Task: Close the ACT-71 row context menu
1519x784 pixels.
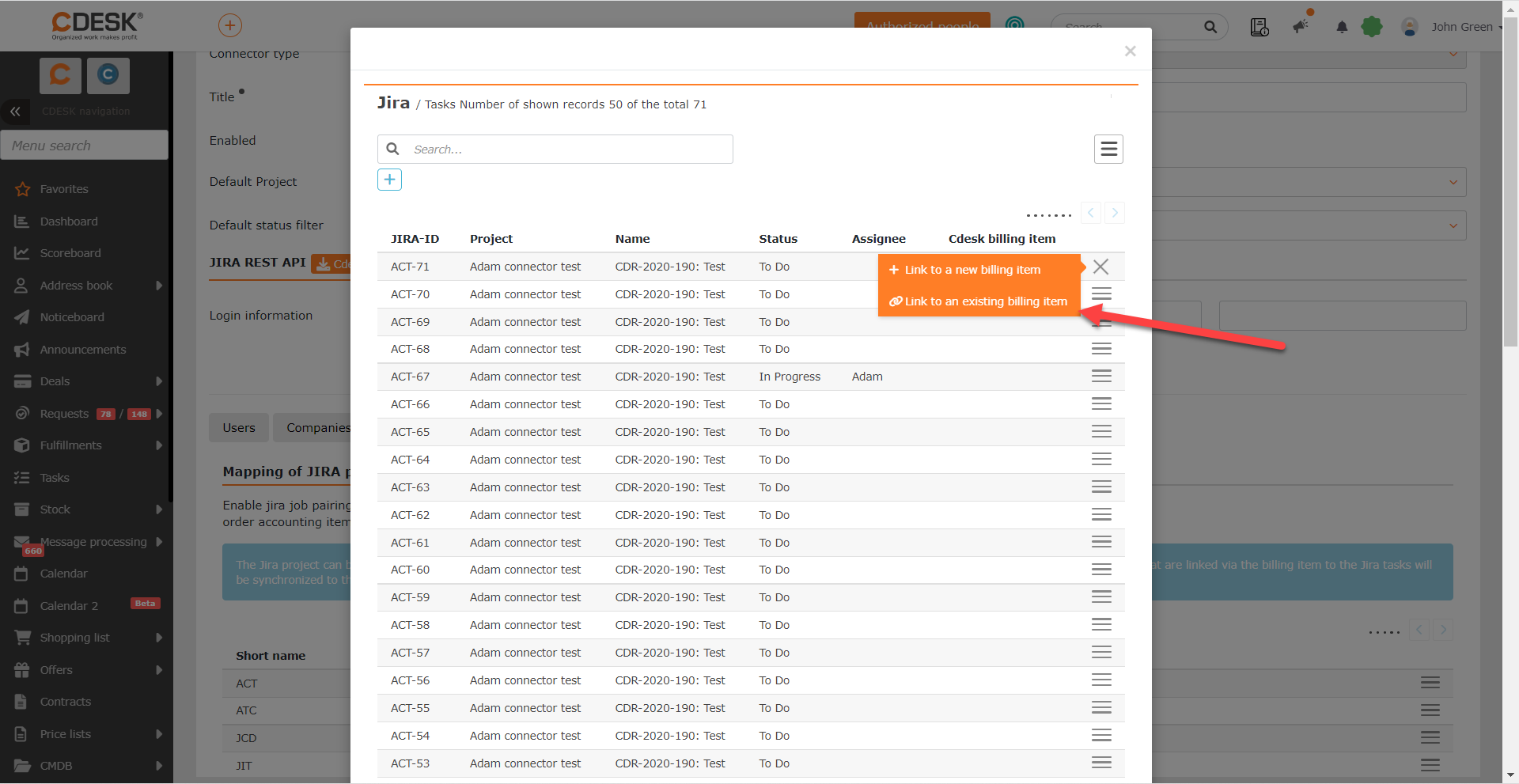Action: [1100, 267]
